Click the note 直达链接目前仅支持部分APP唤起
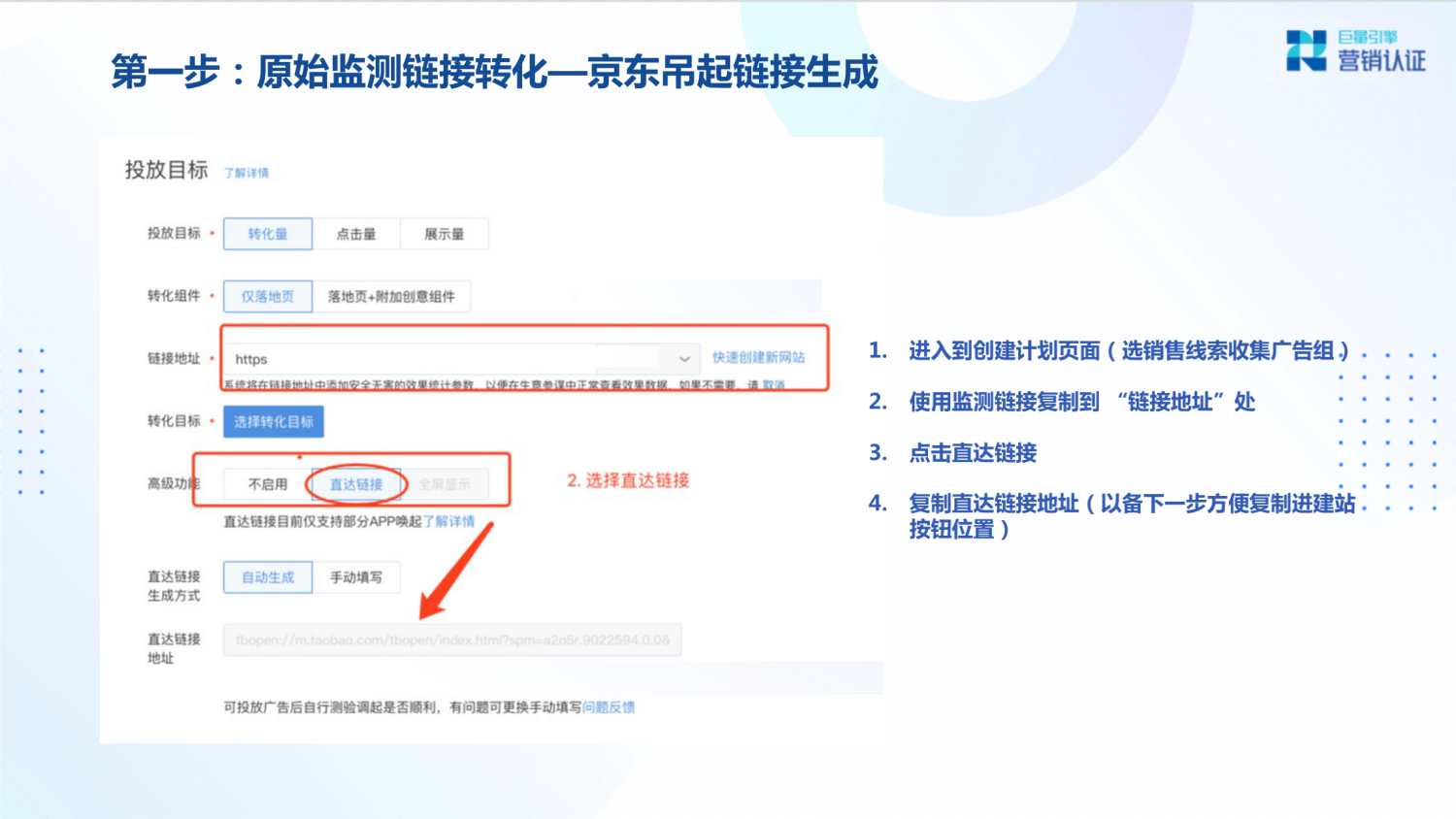Viewport: 1456px width, 819px height. 322,521
